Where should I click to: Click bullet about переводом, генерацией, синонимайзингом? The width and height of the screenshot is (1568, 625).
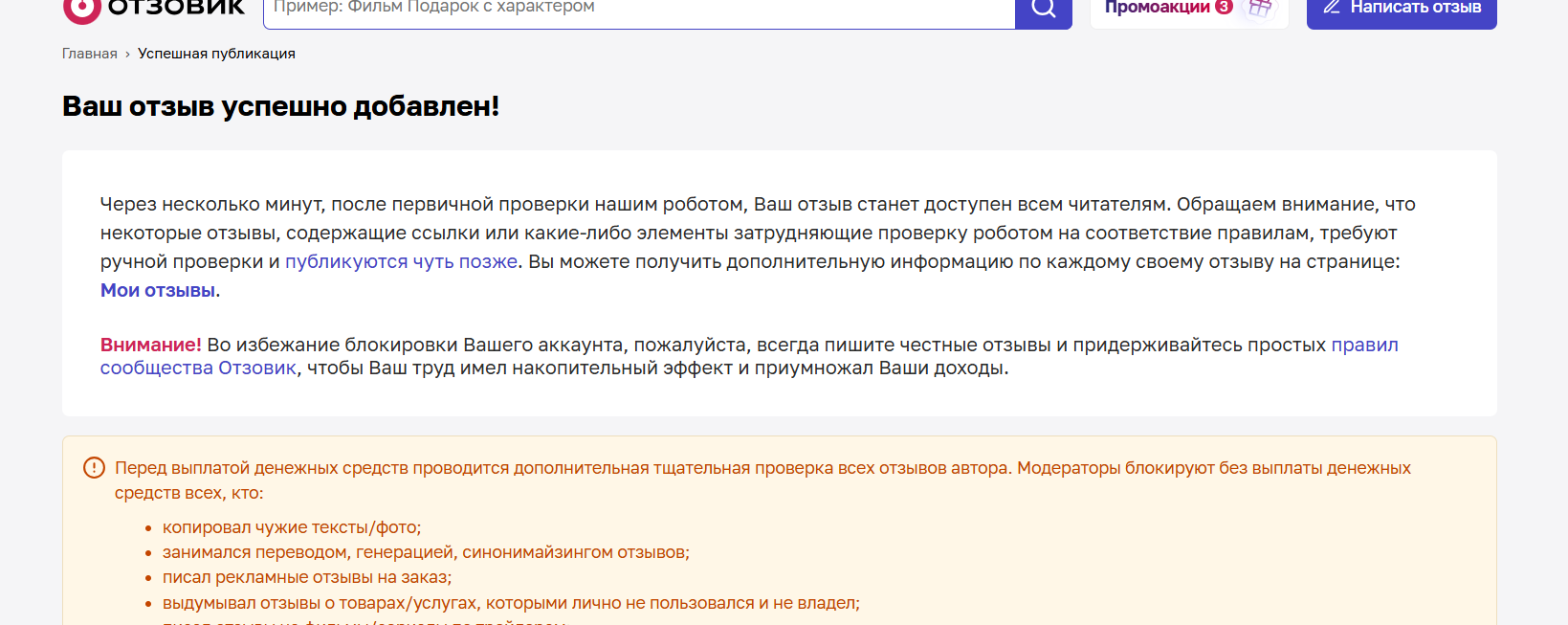[x=426, y=552]
